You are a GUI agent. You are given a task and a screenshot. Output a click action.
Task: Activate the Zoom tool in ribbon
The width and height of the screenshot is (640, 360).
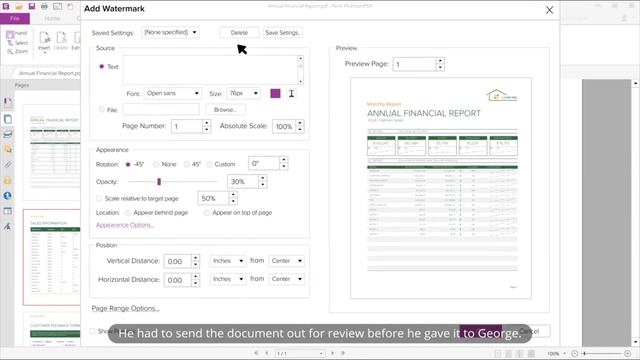coord(18,52)
